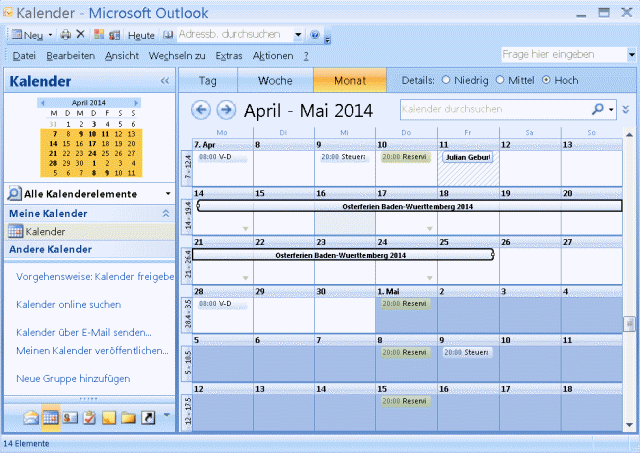The height and width of the screenshot is (453, 640).
Task: Open the toolbar options overflow arrow
Action: [x=327, y=40]
